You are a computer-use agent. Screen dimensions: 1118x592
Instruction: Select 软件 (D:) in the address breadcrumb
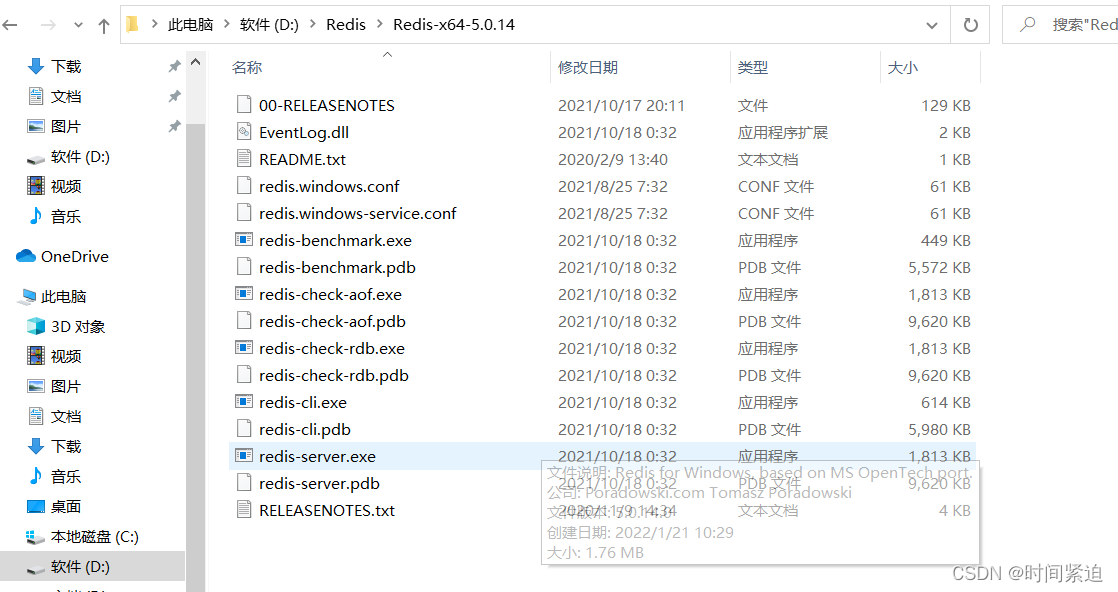point(270,24)
